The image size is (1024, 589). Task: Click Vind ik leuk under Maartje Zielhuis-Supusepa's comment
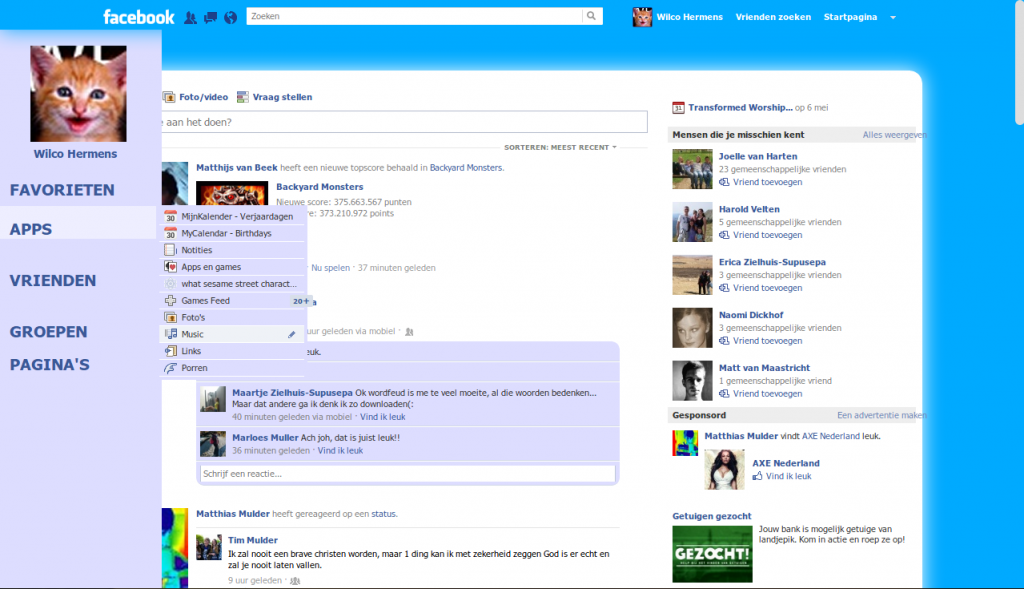[383, 417]
